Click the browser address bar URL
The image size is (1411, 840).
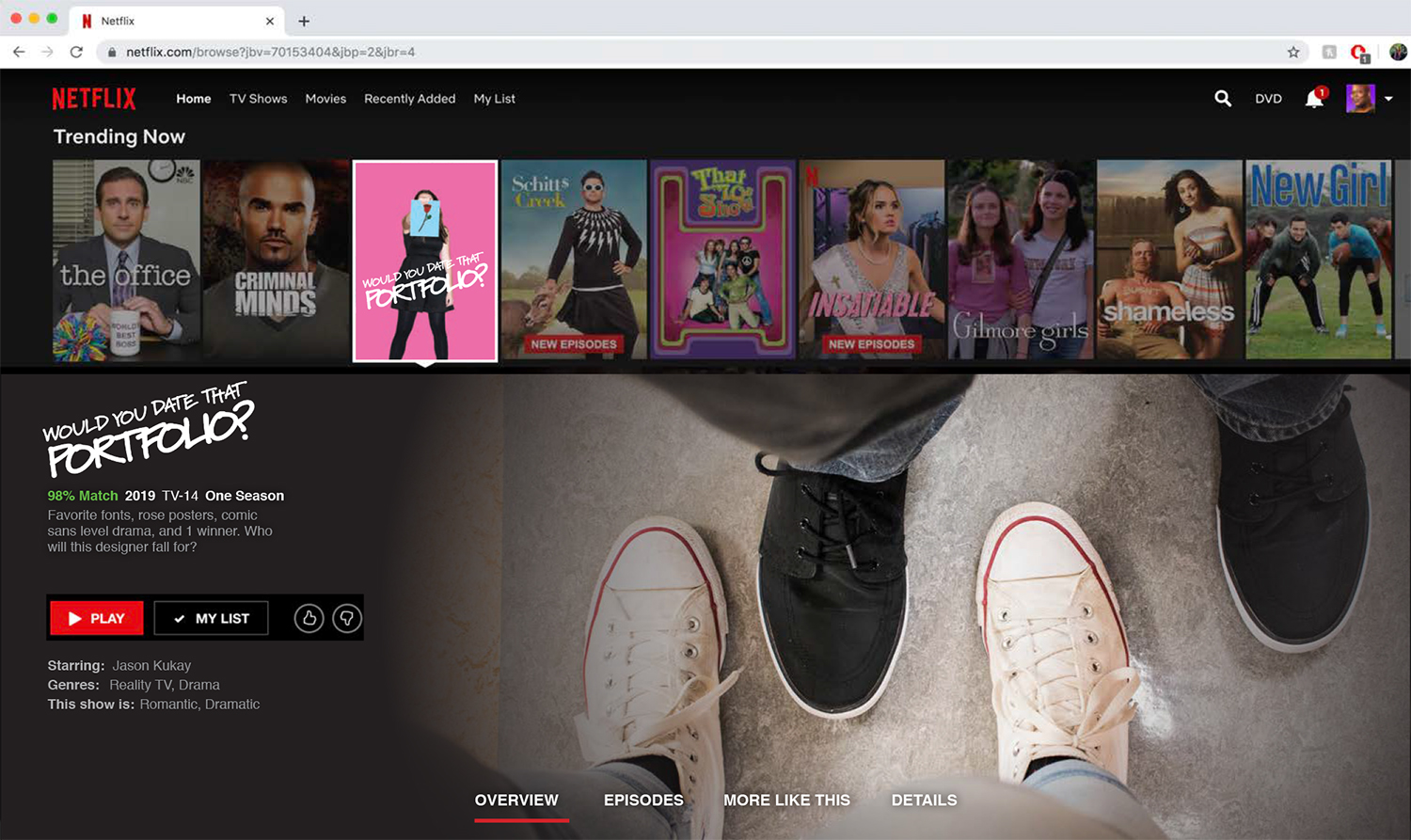click(x=271, y=52)
